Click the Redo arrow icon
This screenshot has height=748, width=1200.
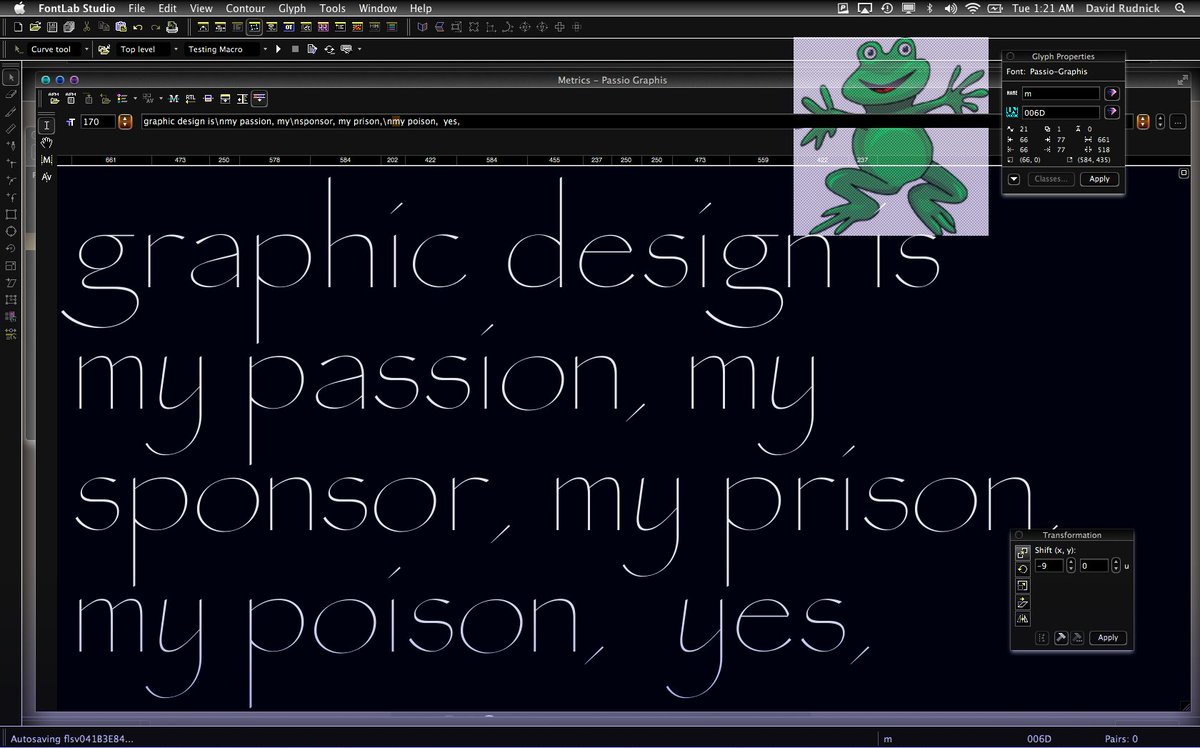(x=155, y=28)
